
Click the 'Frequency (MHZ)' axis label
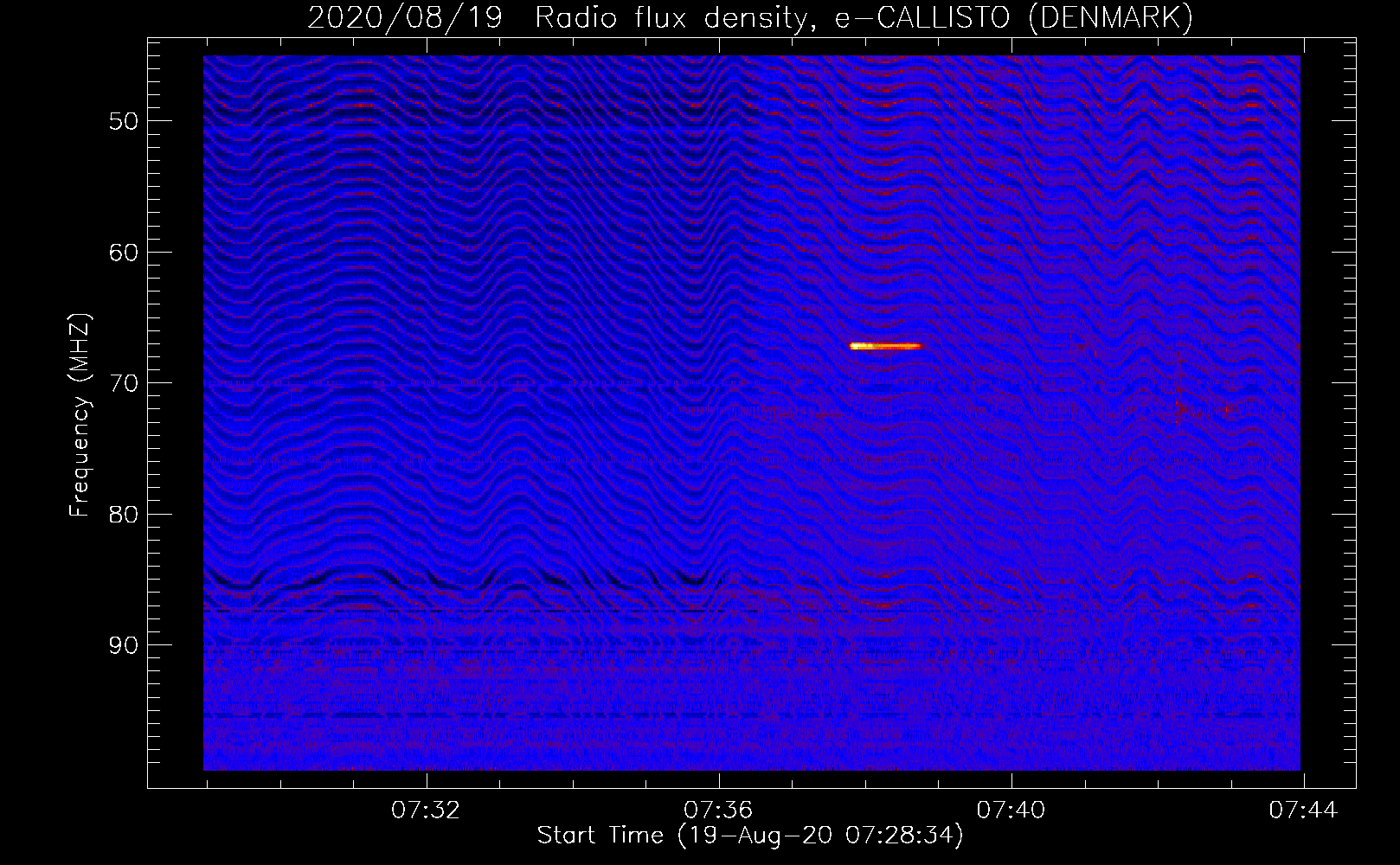click(x=80, y=414)
